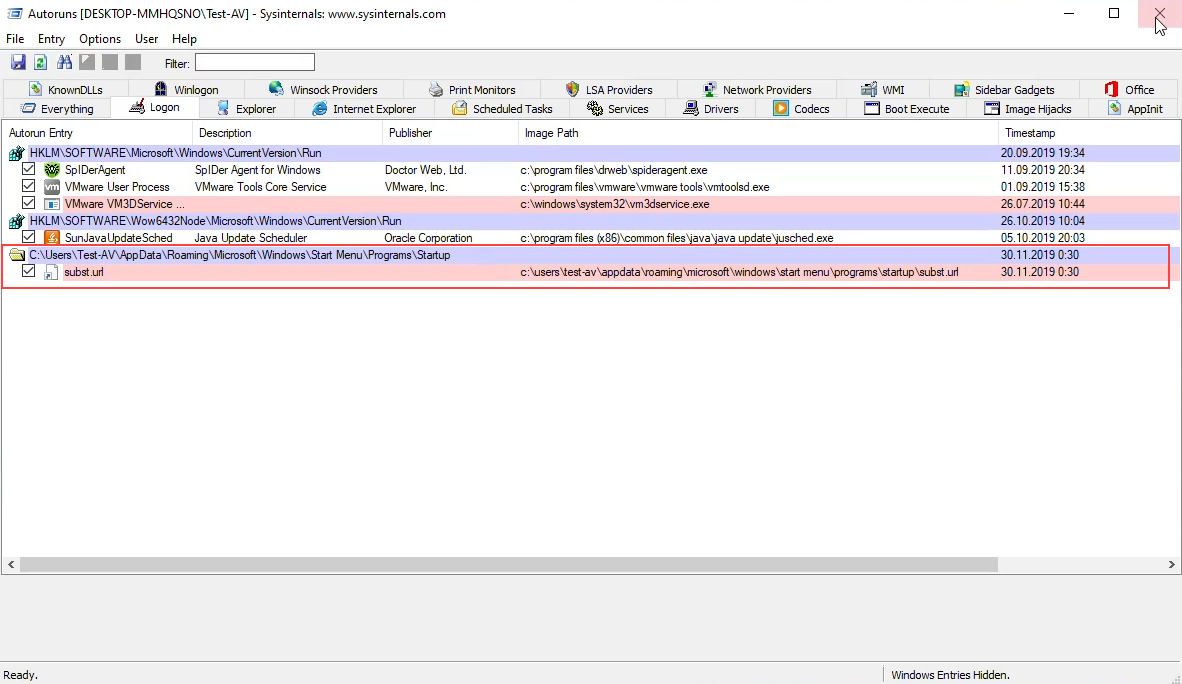
Task: Uncheck the SpIDerAgent autorun entry
Action: 29,169
